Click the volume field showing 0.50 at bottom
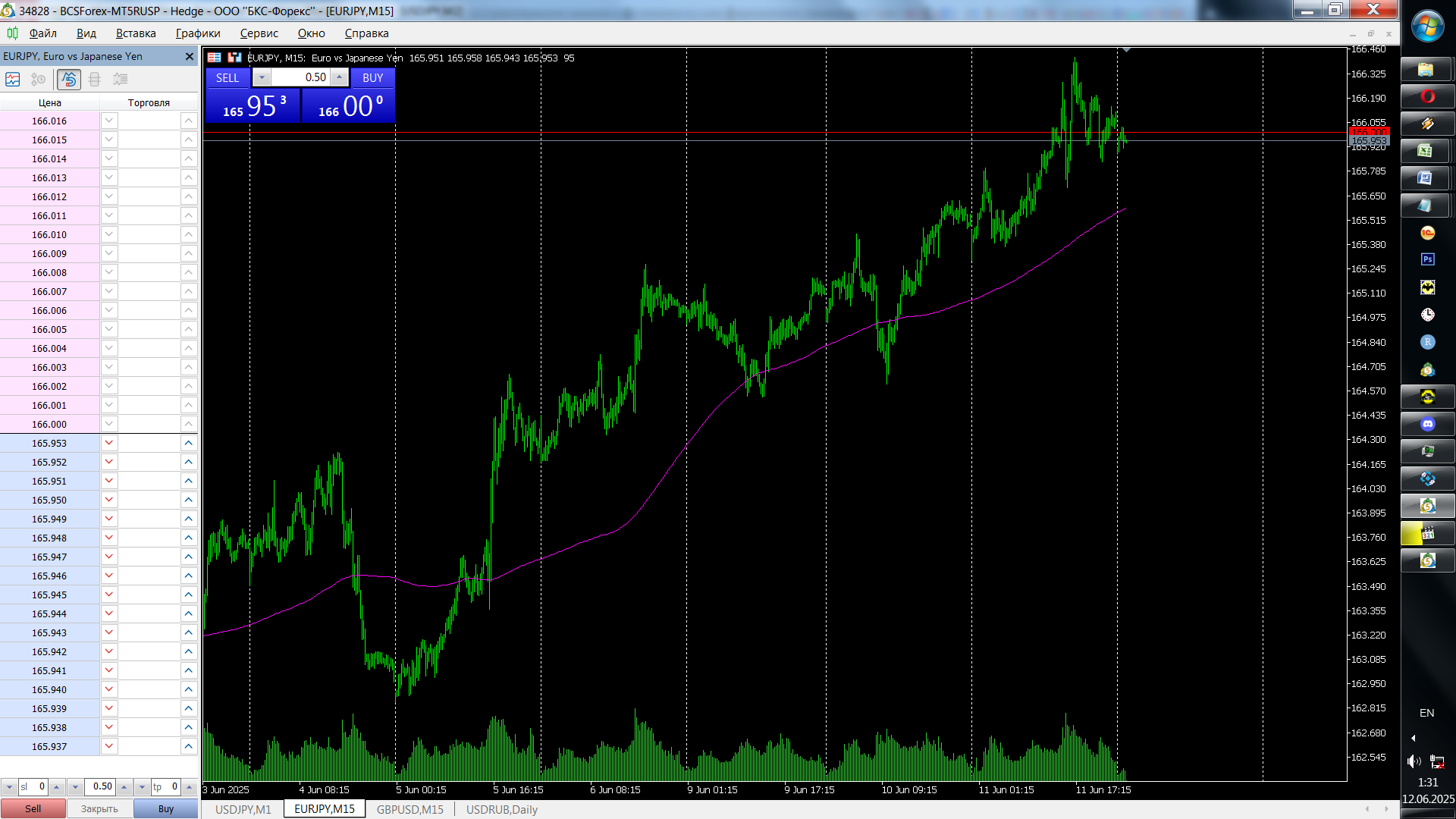This screenshot has width=1456, height=819. click(x=99, y=787)
